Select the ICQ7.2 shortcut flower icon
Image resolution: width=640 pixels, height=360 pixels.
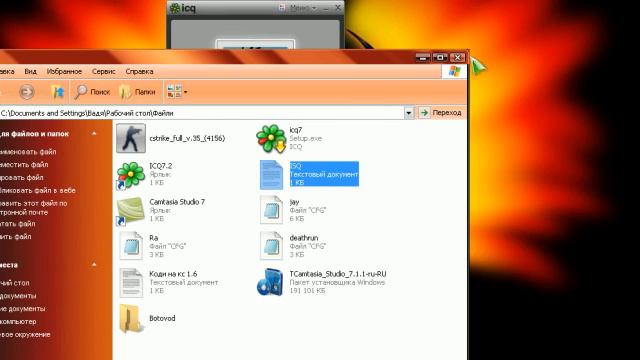pyautogui.click(x=131, y=175)
